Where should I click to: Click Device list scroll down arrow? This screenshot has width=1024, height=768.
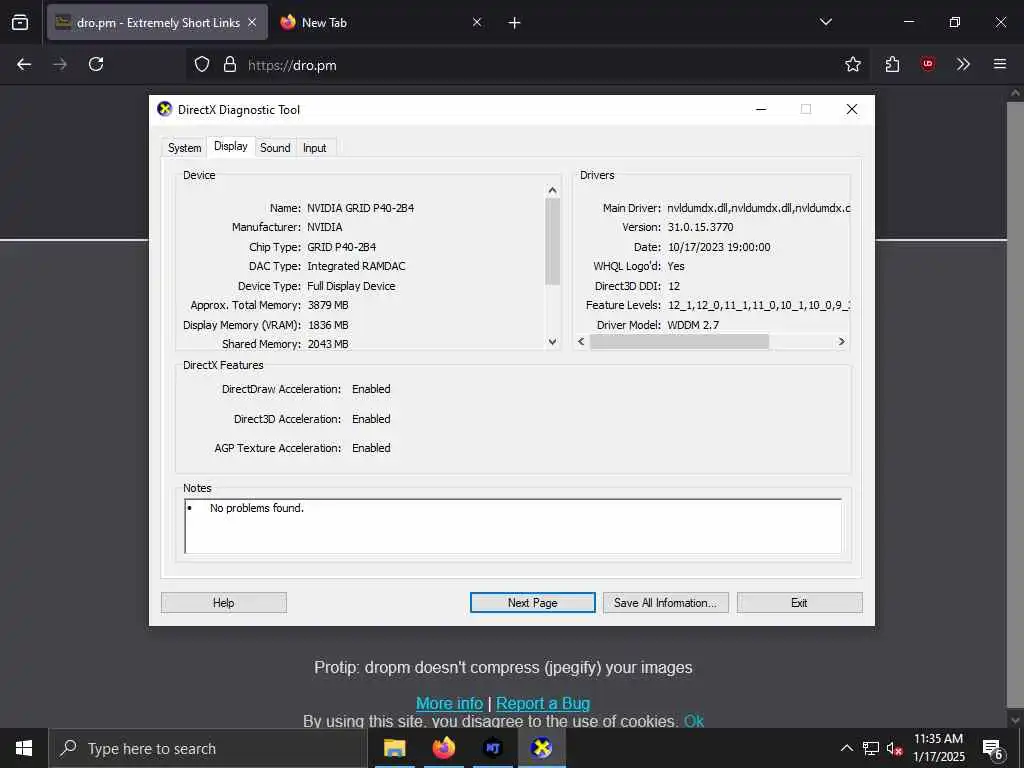click(552, 342)
